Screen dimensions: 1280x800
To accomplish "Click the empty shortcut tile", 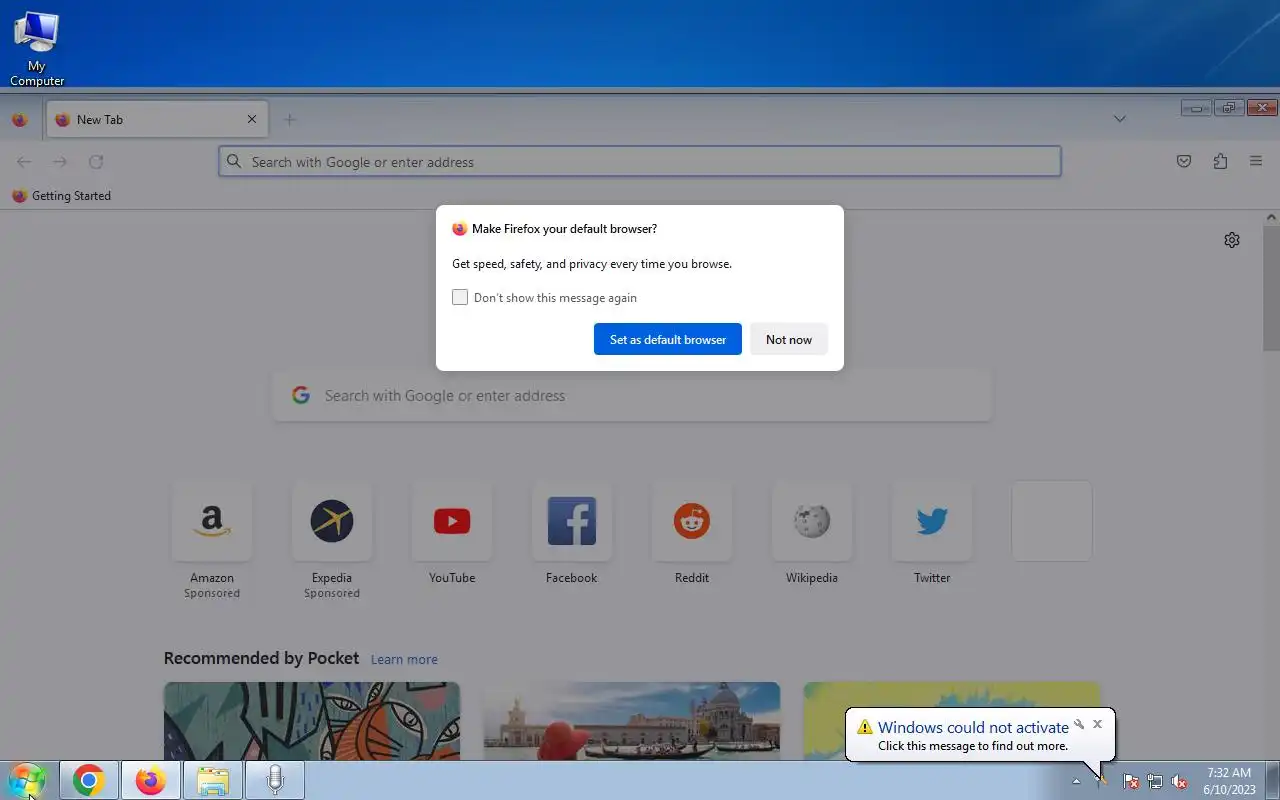I will 1052,521.
